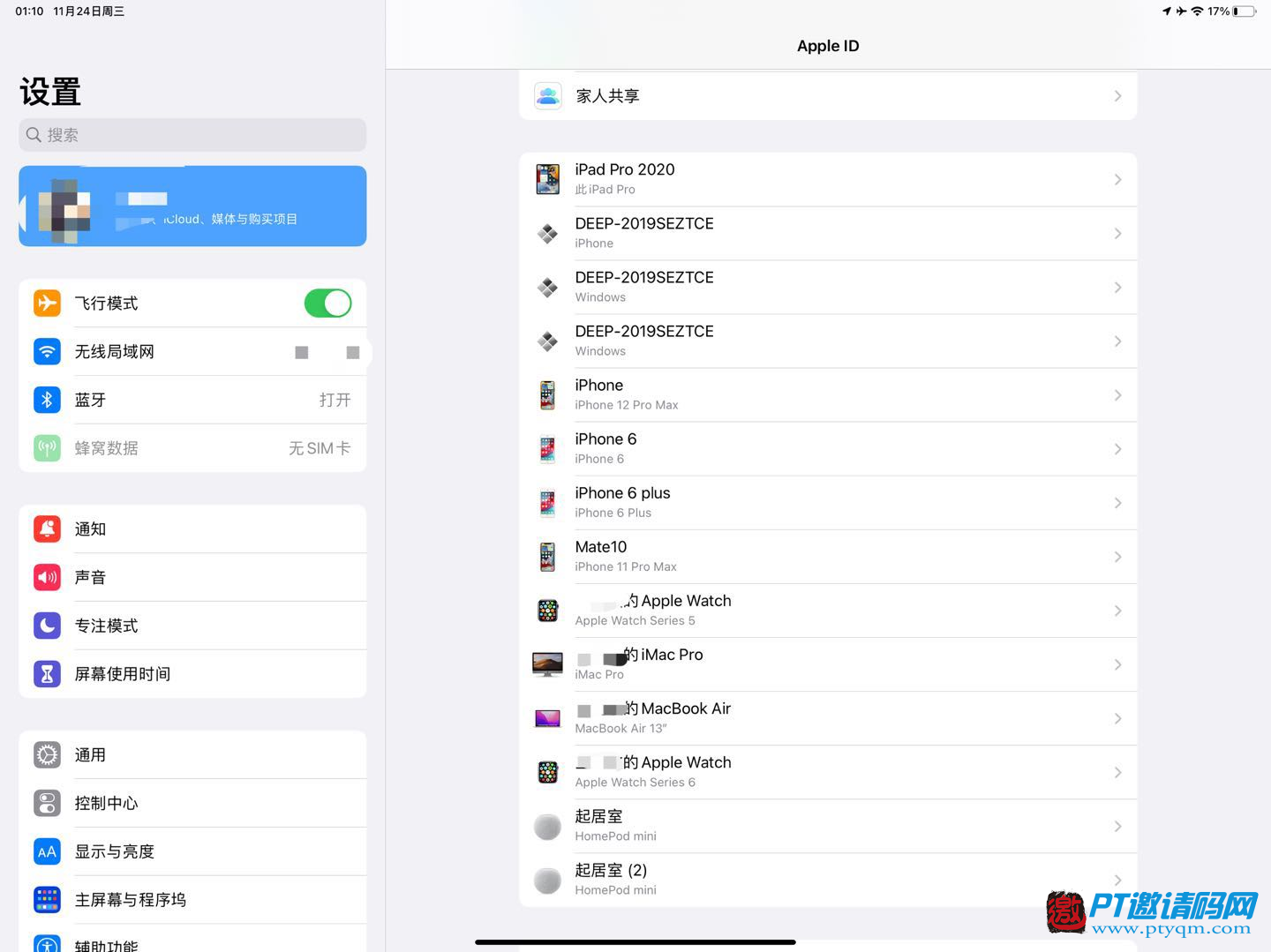Tap the Sounds (声音) speaker icon
This screenshot has width=1271, height=952.
coord(47,577)
